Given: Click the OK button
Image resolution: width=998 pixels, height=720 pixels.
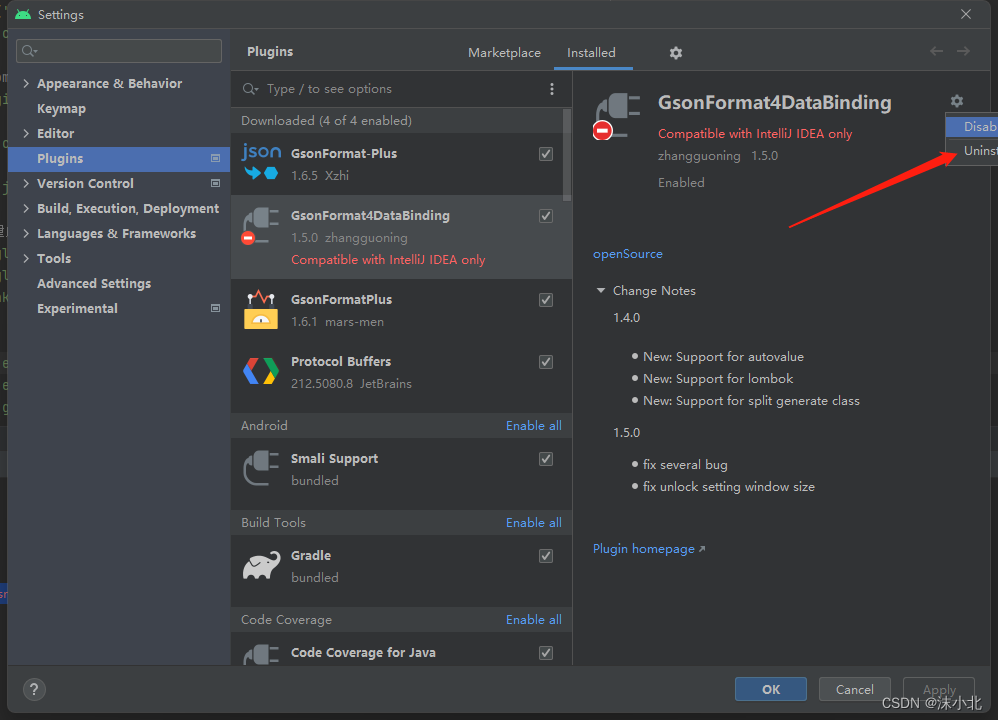Looking at the screenshot, I should pos(771,689).
